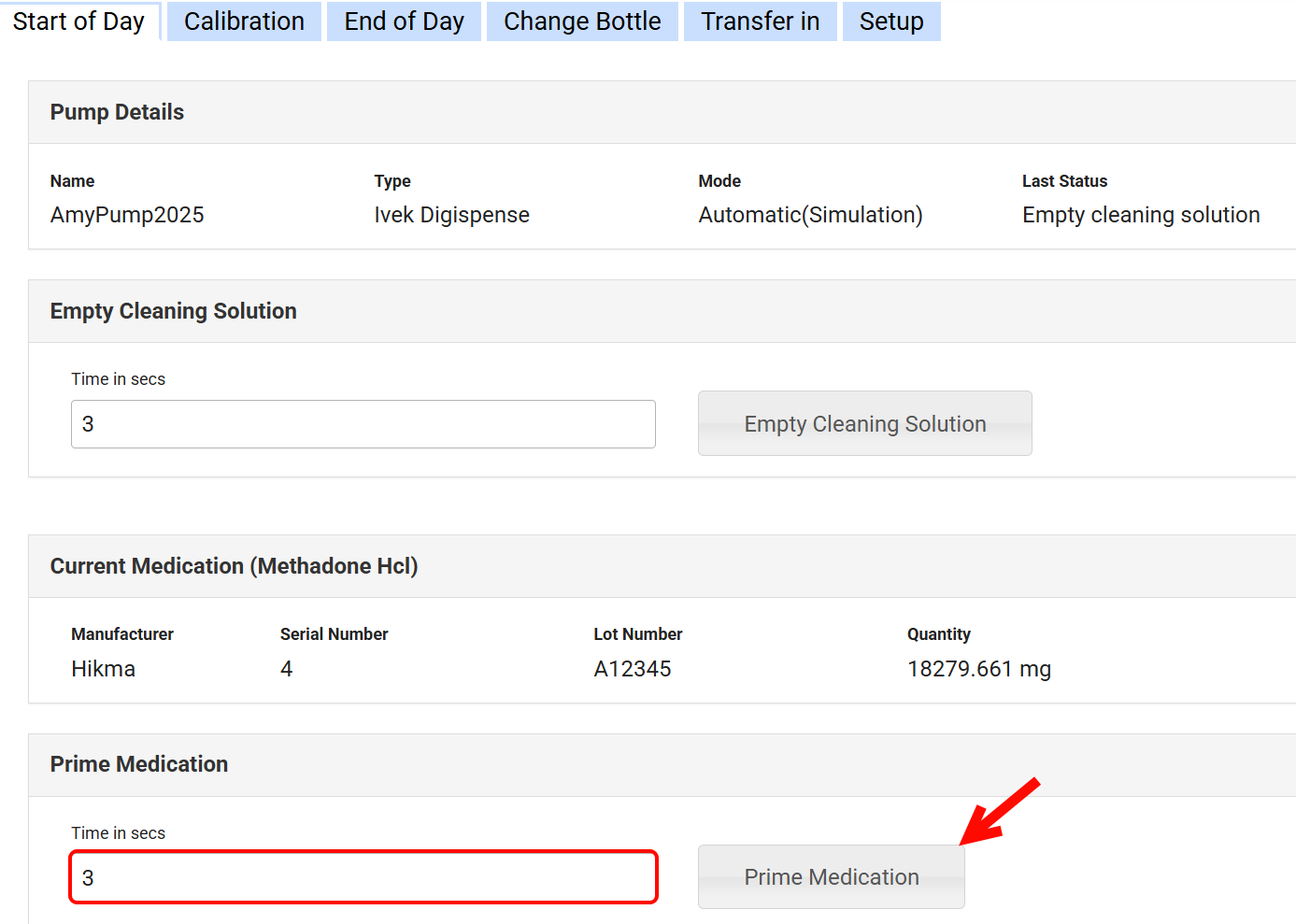The width and height of the screenshot is (1296, 924).
Task: Switch to the Start of Day tab
Action: click(x=79, y=21)
